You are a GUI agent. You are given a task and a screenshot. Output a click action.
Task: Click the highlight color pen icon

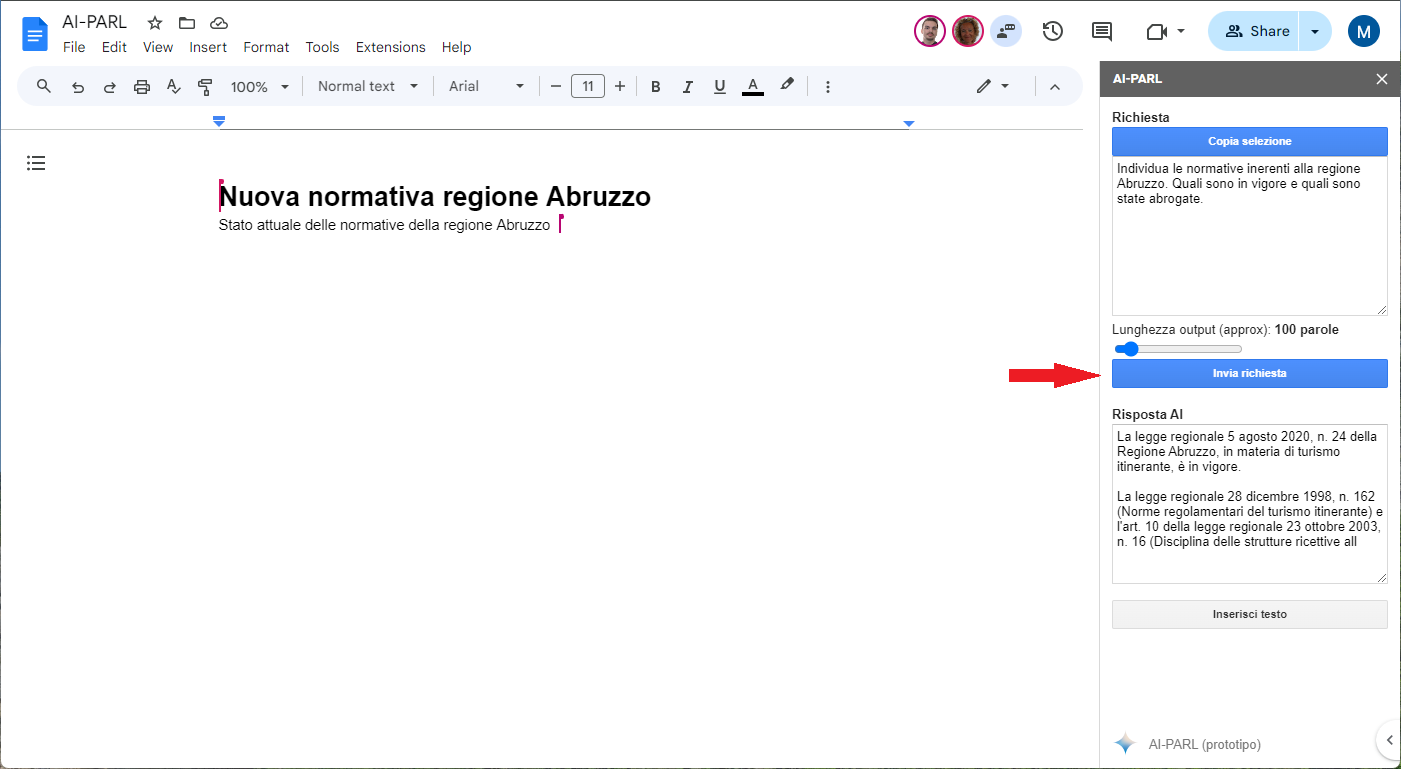click(787, 86)
